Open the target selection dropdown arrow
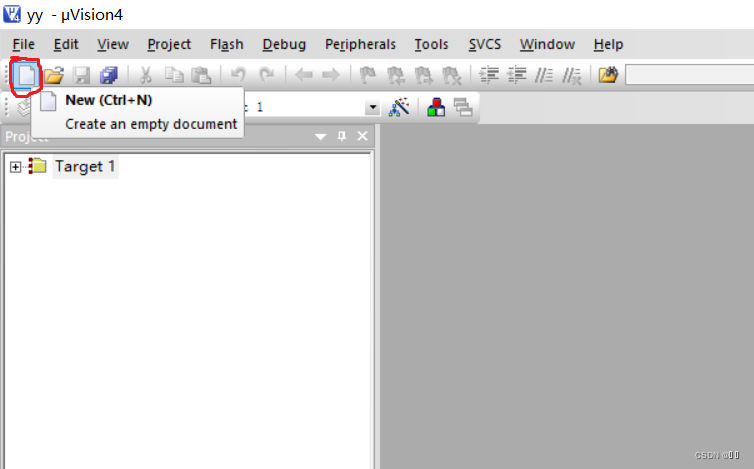 point(372,107)
